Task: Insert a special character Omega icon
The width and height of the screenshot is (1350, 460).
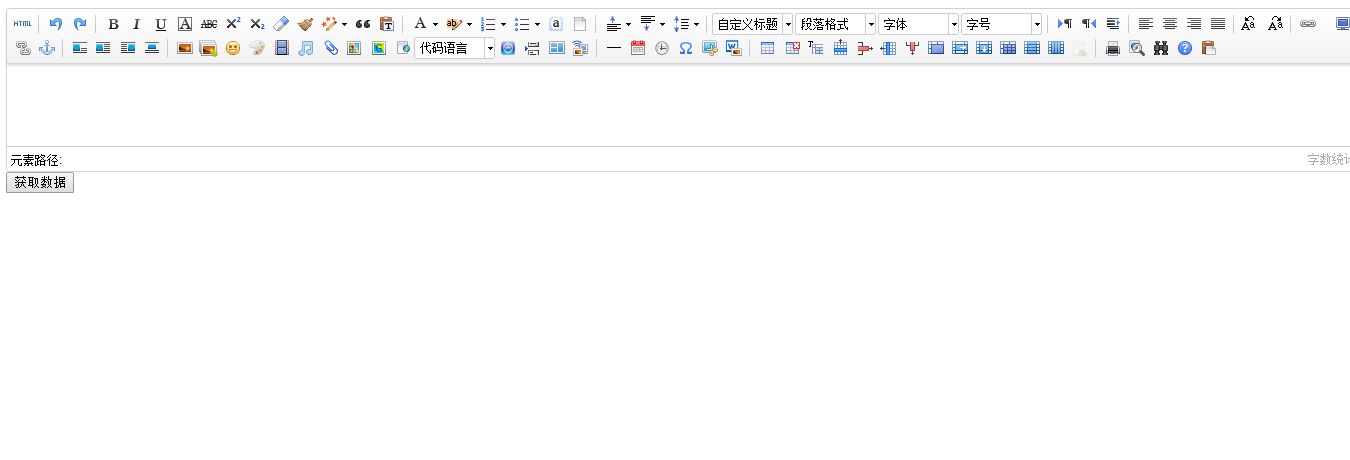Action: click(x=686, y=48)
